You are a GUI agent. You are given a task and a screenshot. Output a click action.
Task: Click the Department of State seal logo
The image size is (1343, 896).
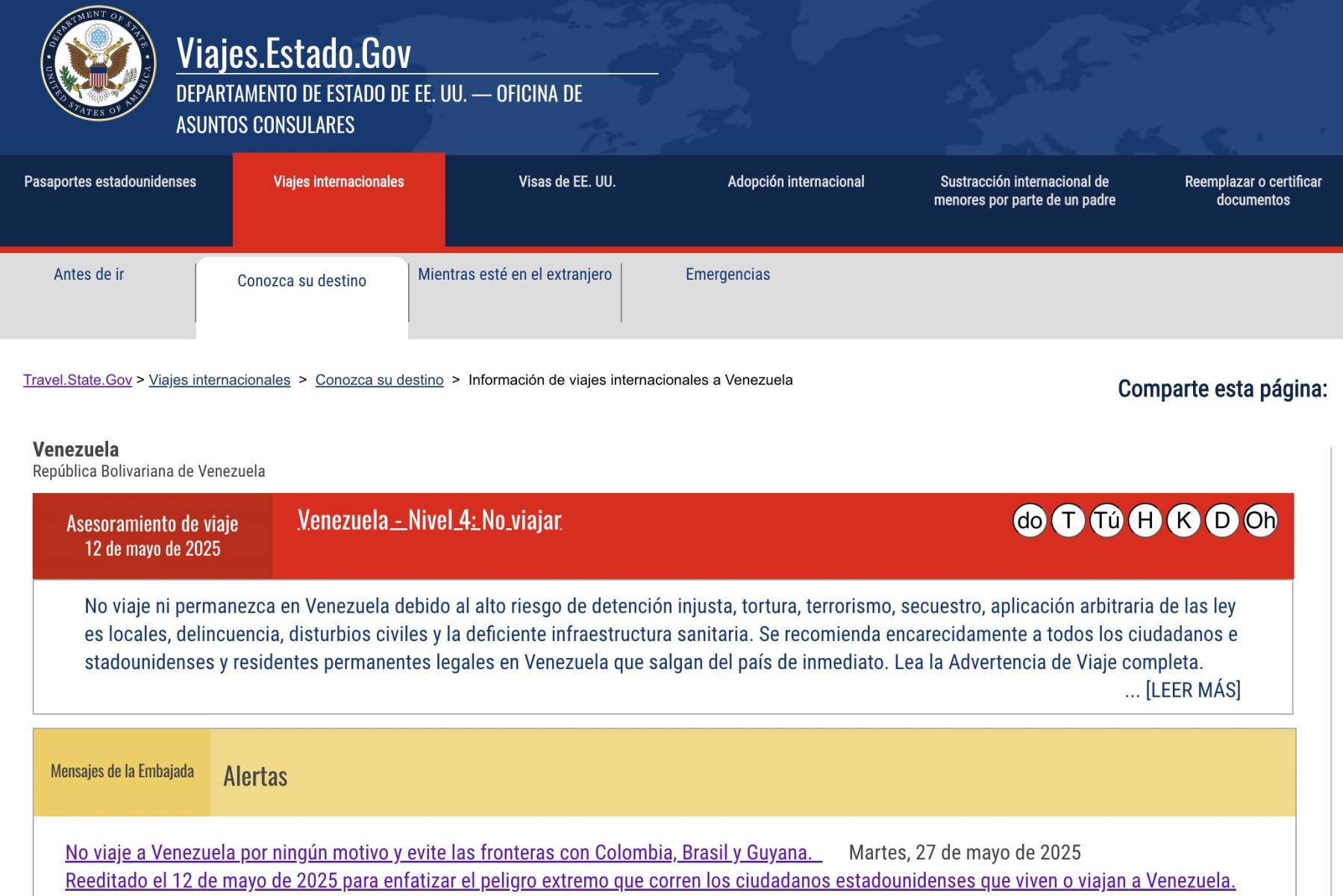tap(98, 63)
